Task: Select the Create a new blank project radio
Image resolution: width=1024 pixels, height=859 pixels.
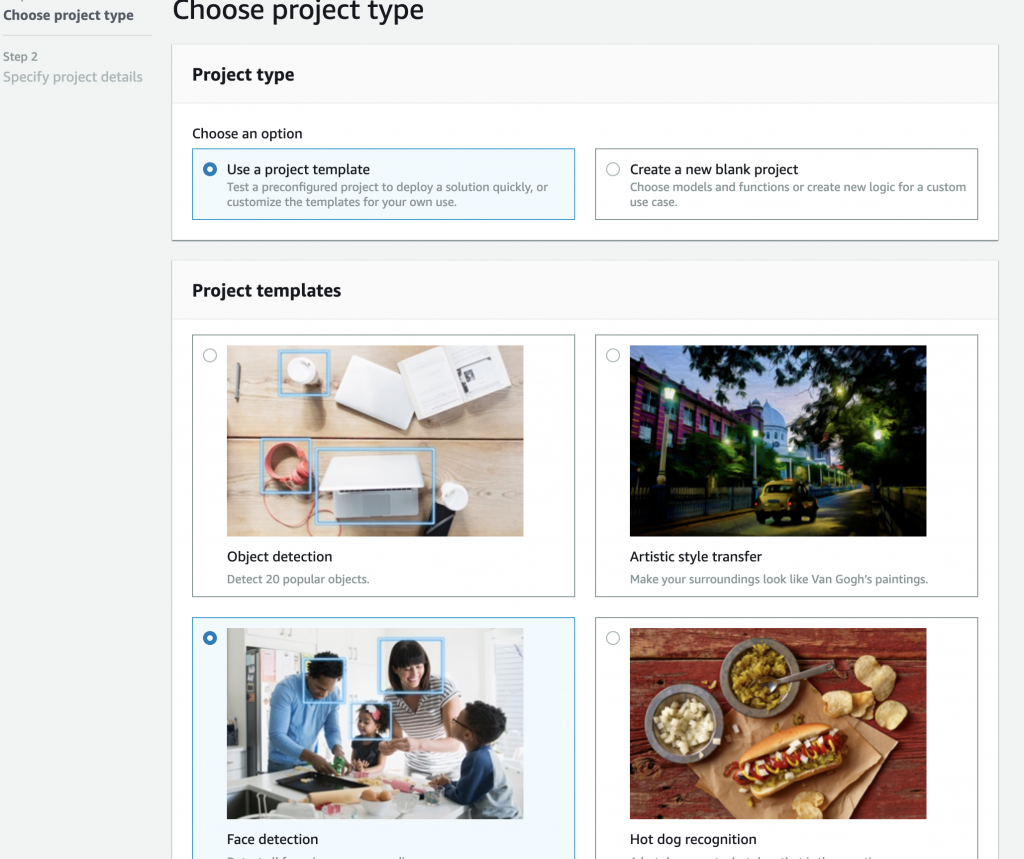Action: pyautogui.click(x=613, y=169)
